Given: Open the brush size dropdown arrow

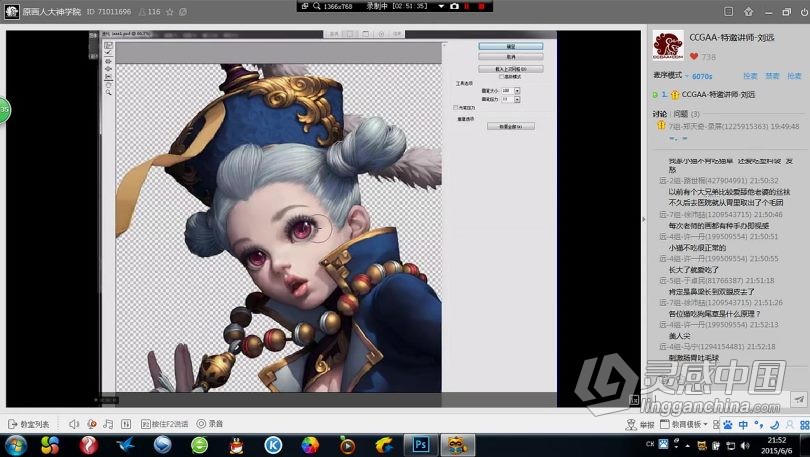Looking at the screenshot, I should (517, 91).
